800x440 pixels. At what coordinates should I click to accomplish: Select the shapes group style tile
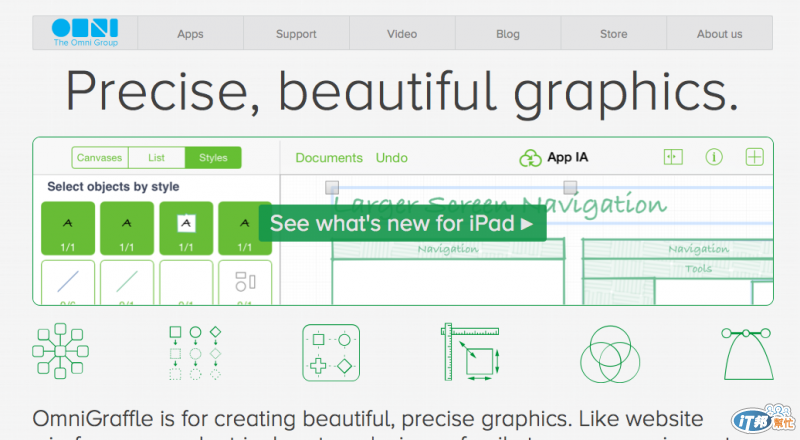pos(245,282)
